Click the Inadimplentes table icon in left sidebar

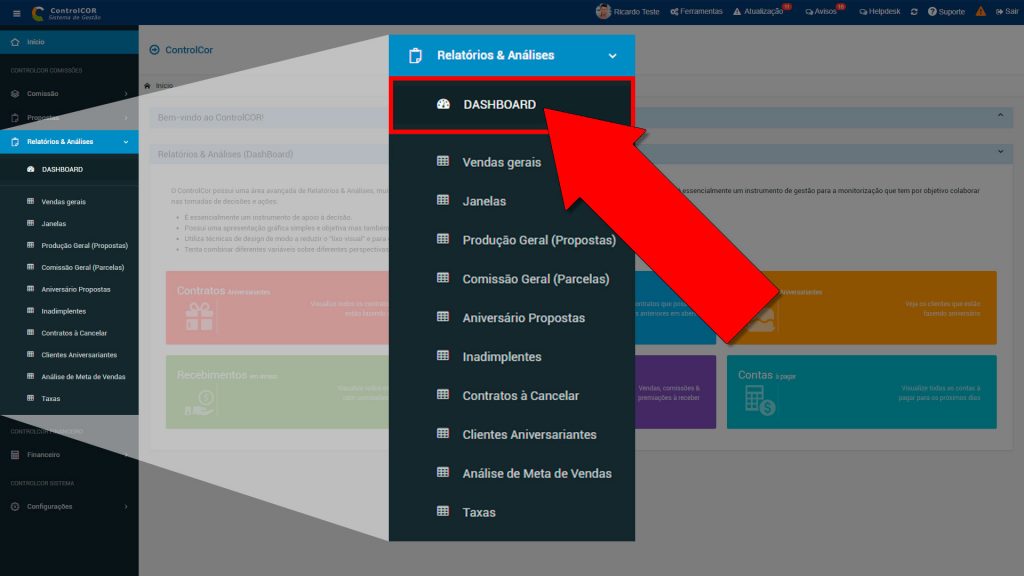click(x=30, y=310)
